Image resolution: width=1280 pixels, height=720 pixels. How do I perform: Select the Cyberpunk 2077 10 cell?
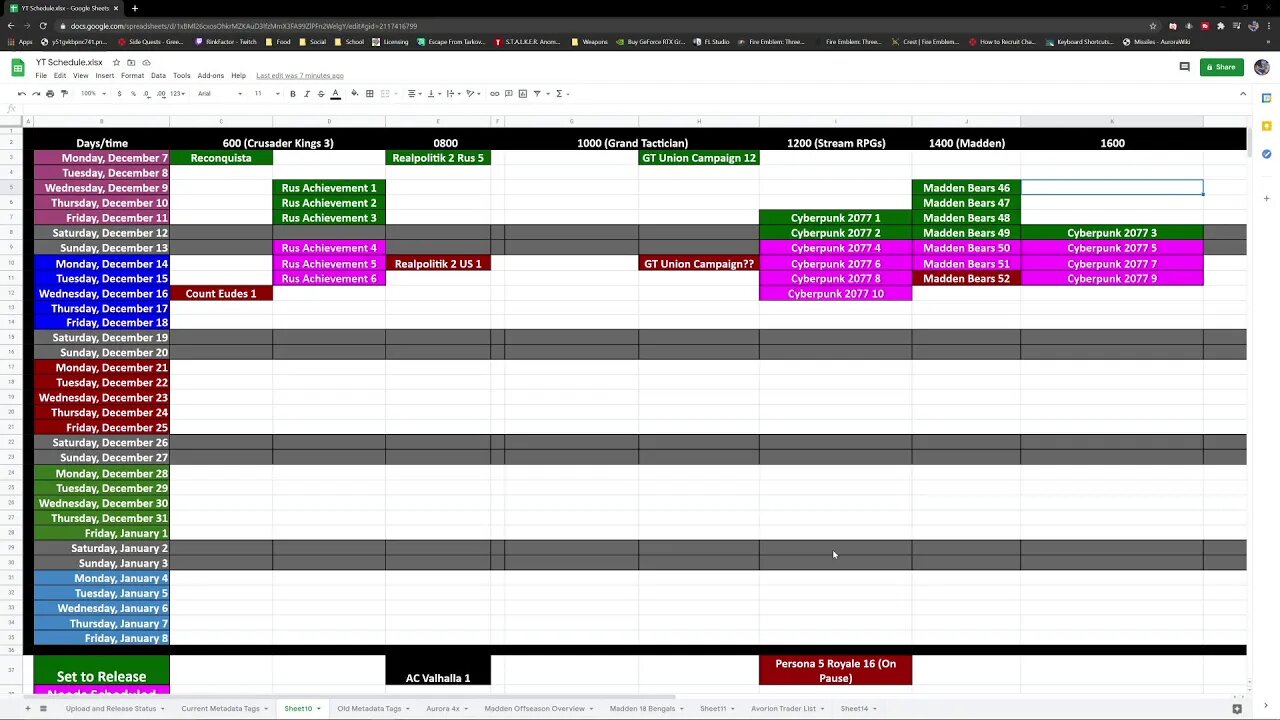point(835,293)
